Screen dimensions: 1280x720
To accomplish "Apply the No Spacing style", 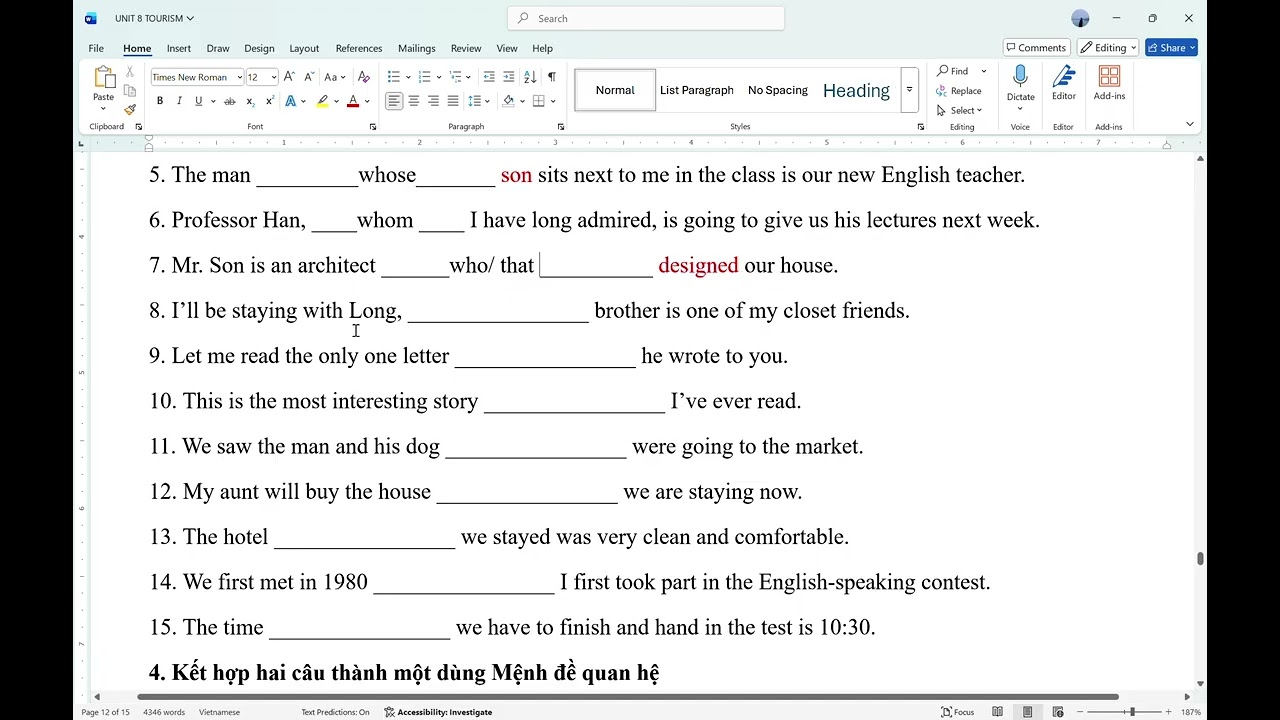I will click(x=777, y=90).
